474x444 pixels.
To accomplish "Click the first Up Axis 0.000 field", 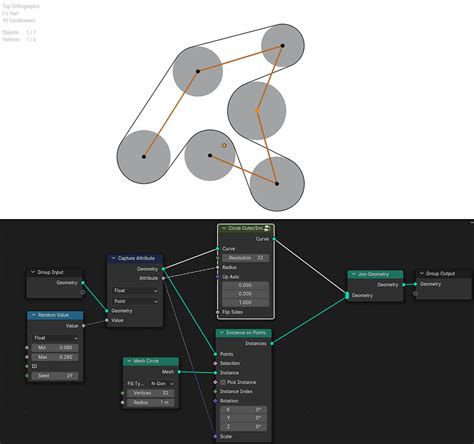I will tap(246, 285).
